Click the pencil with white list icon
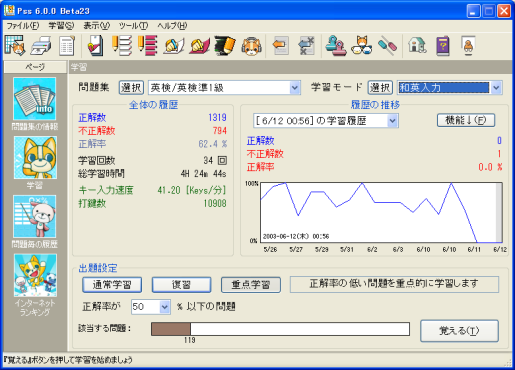515x370 pixels. [x=122, y=46]
